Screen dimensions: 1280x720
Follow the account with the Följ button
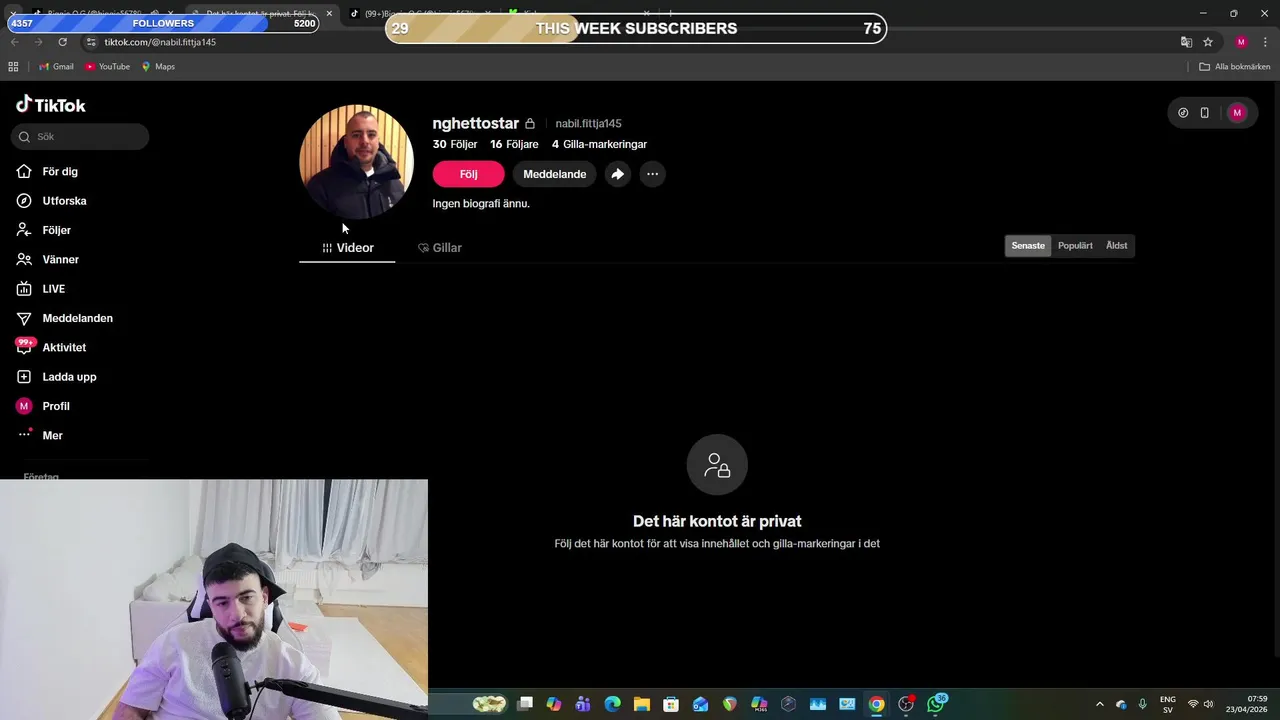pyautogui.click(x=468, y=174)
